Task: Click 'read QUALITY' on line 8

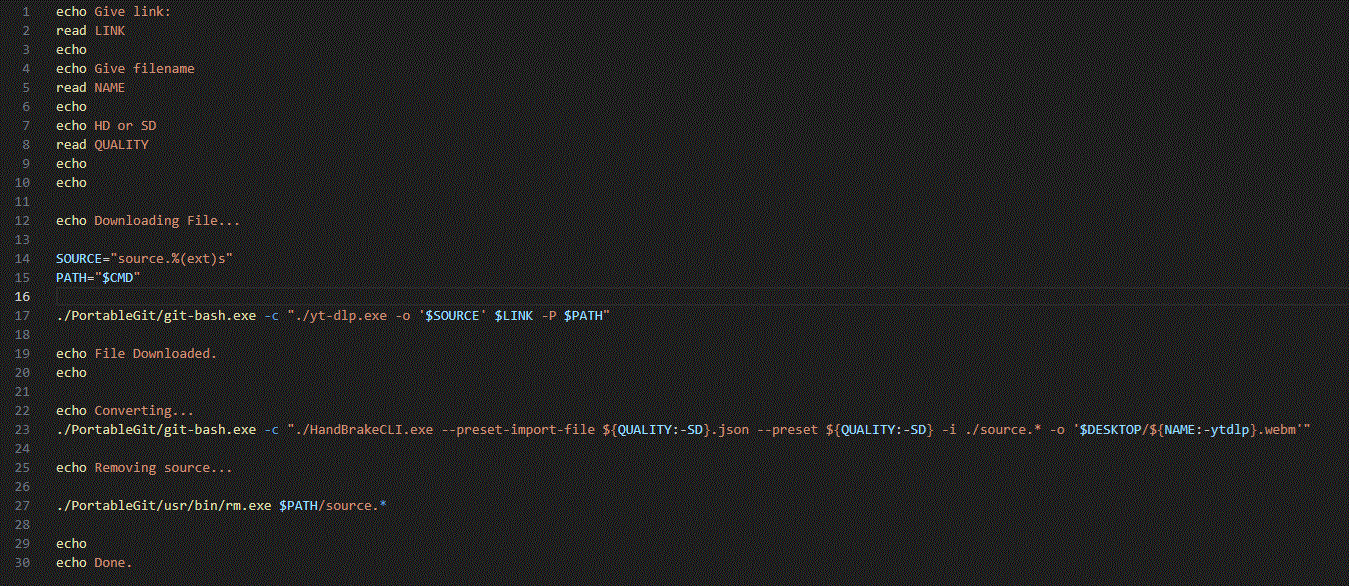Action: pos(102,145)
